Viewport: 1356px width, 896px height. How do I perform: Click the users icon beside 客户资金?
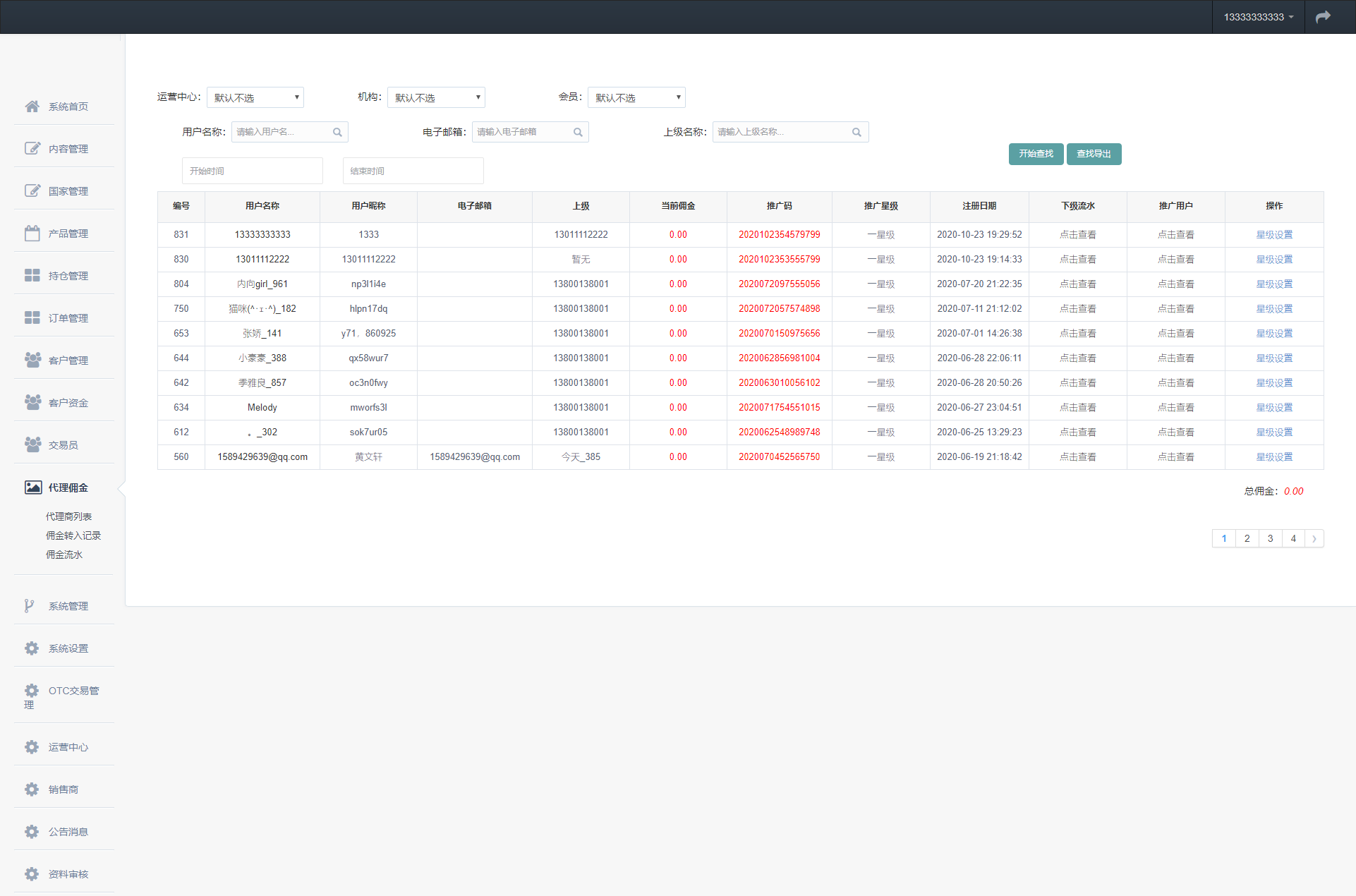[32, 402]
